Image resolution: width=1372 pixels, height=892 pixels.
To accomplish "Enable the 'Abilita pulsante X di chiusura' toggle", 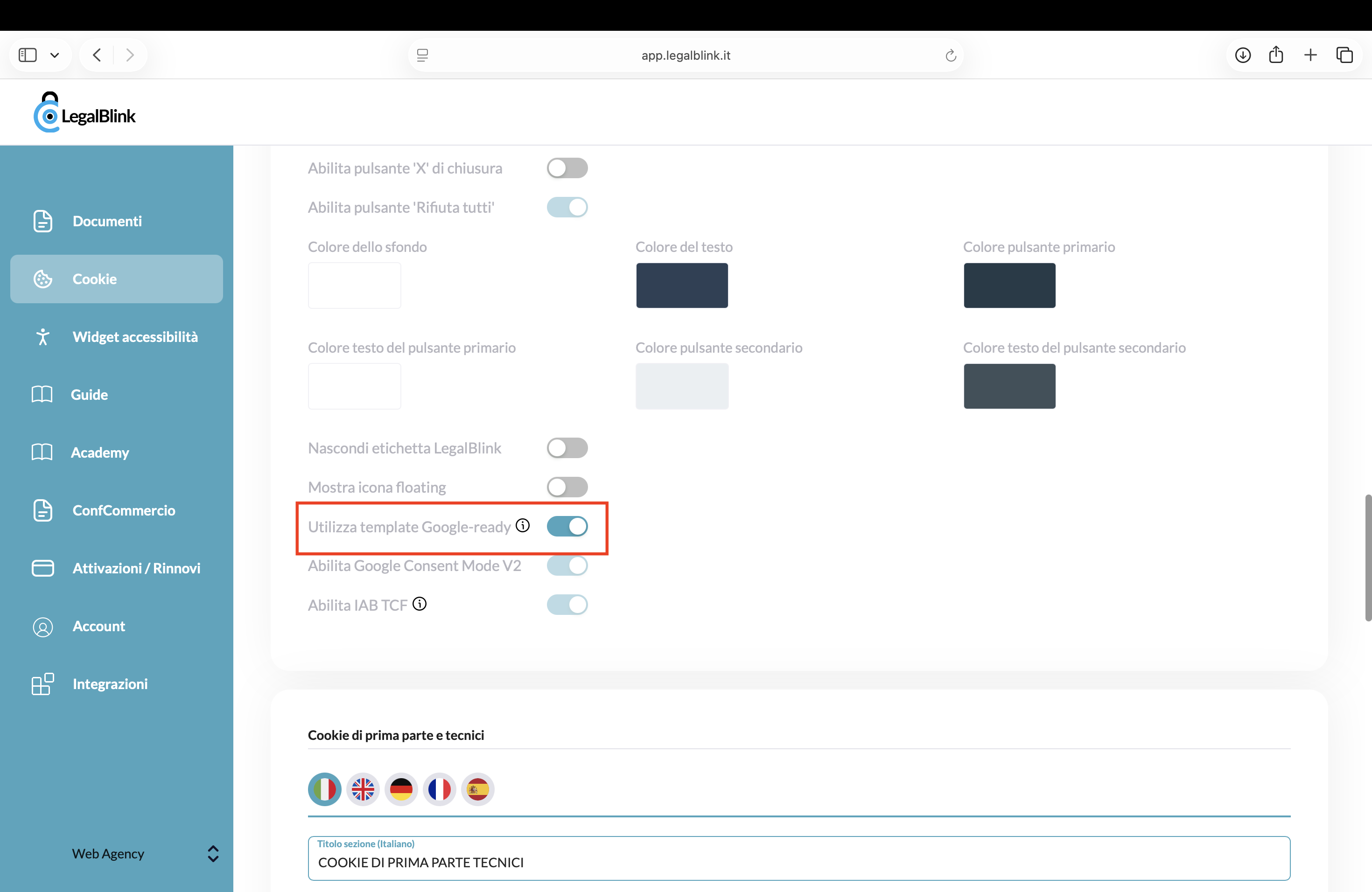I will 567,167.
